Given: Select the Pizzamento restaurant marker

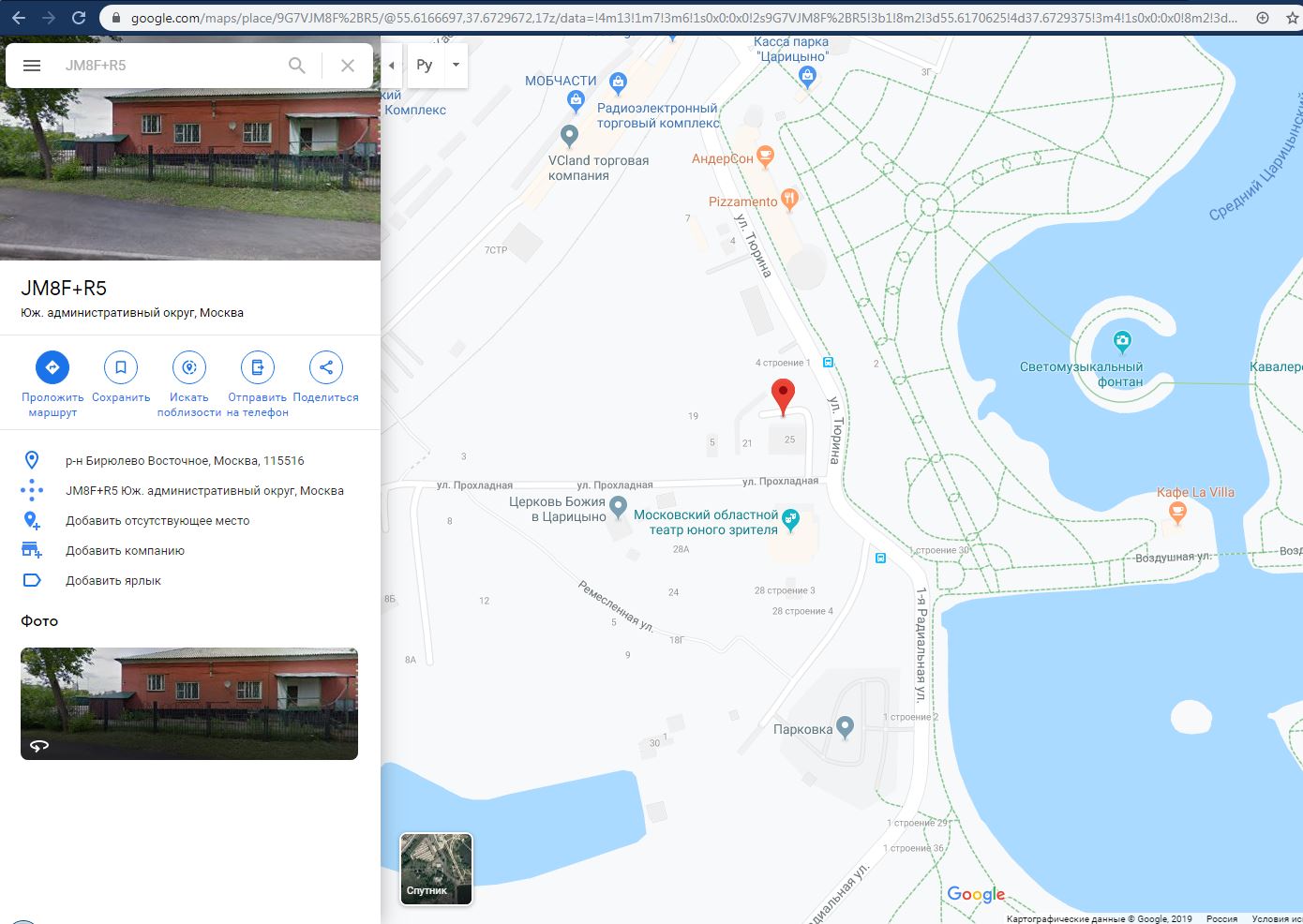Looking at the screenshot, I should pyautogui.click(x=789, y=199).
